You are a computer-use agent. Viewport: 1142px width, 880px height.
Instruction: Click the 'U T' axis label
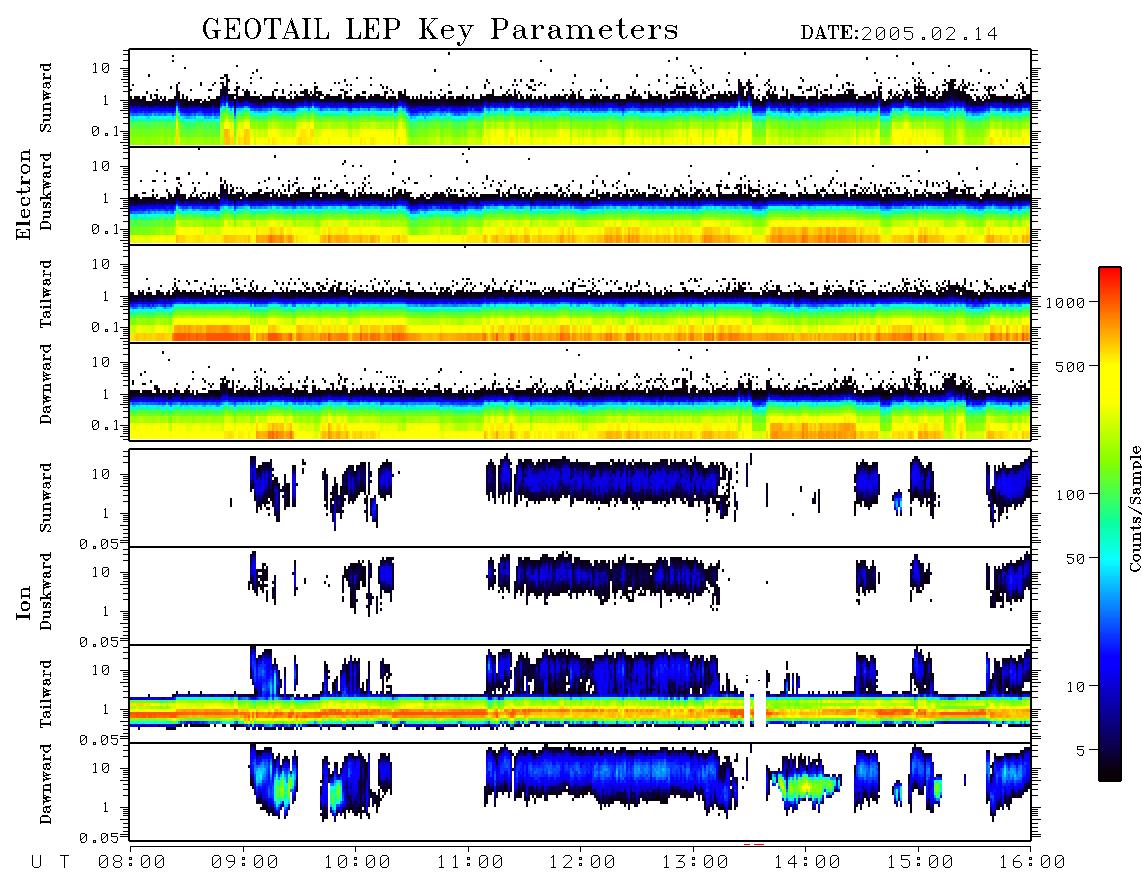coord(51,862)
